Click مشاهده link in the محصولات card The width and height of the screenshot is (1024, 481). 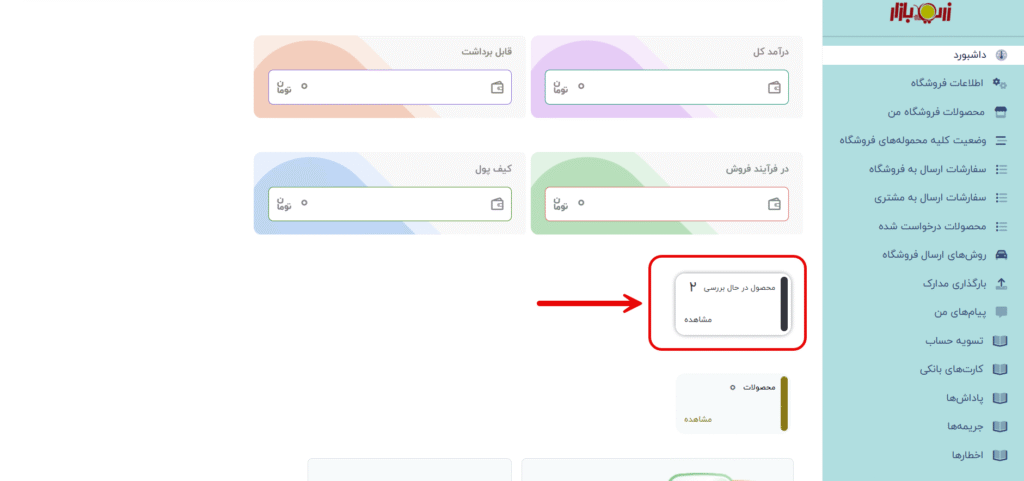click(x=698, y=419)
